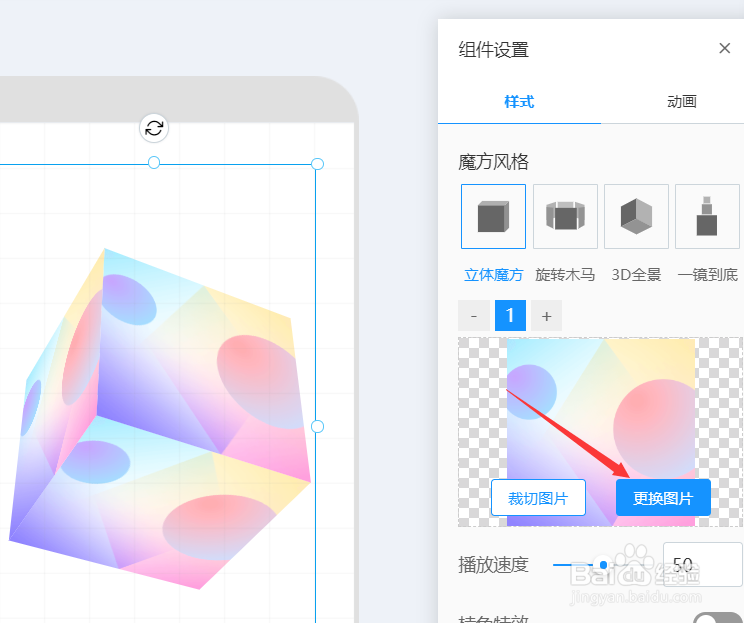Image resolution: width=744 pixels, height=623 pixels.
Task: Select image number 1
Action: 511,316
